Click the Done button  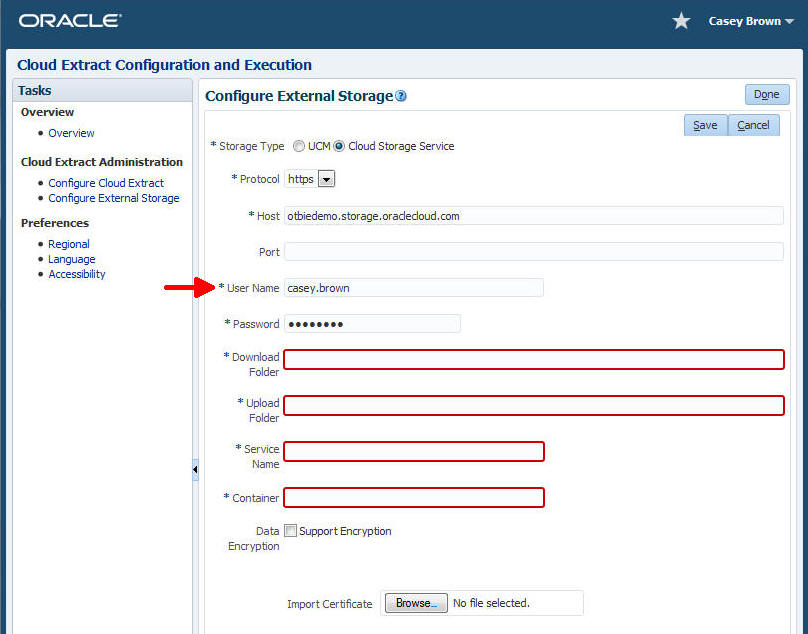coord(767,93)
